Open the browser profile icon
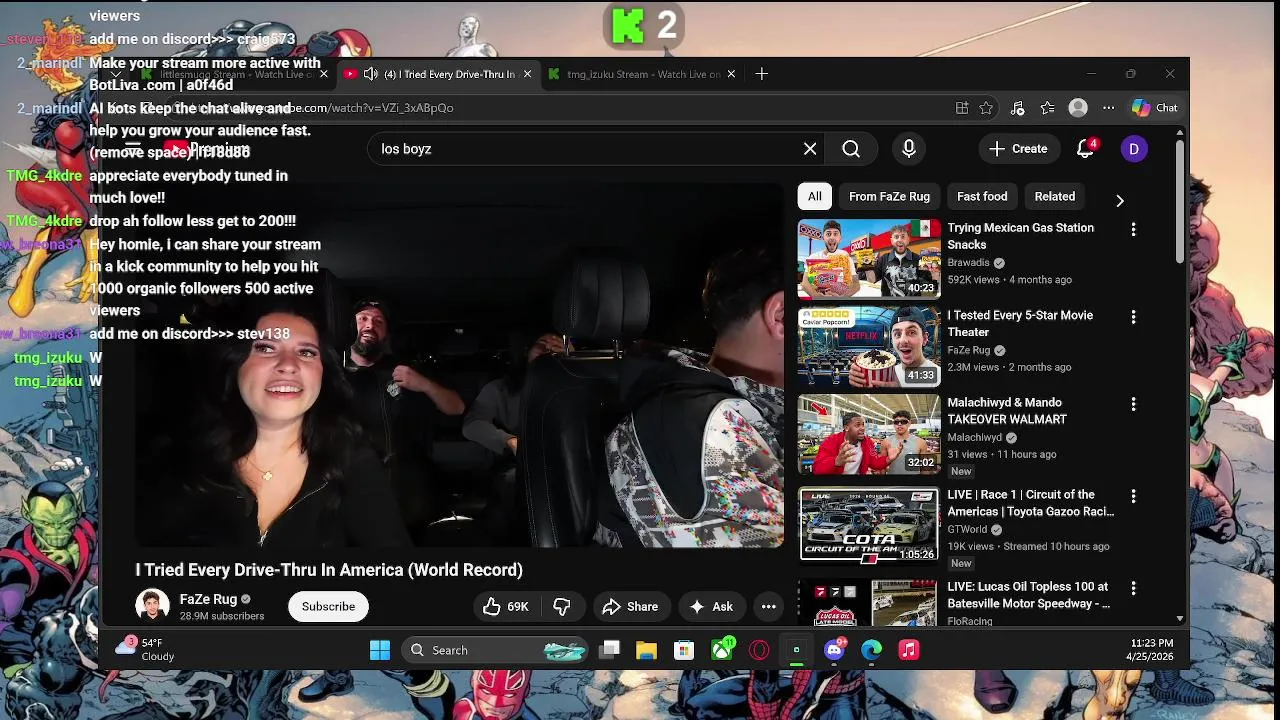1280x720 pixels. [1078, 108]
